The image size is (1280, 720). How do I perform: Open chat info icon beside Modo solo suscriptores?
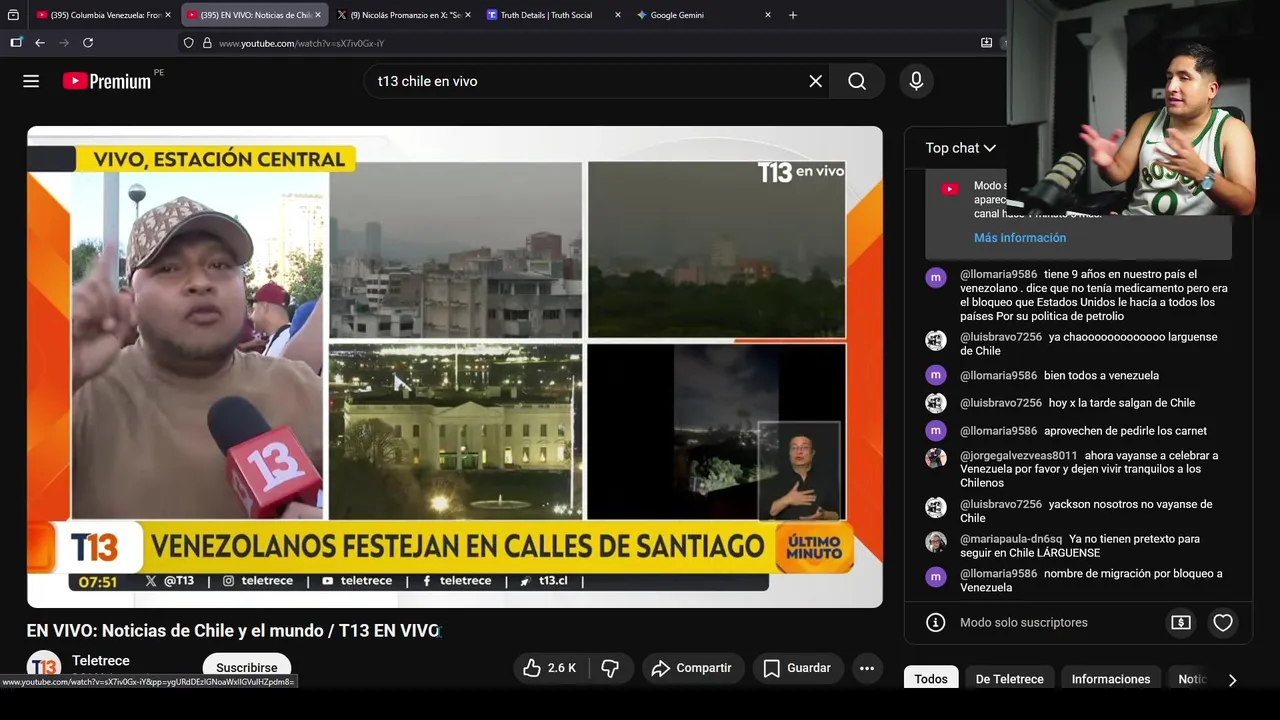[936, 622]
